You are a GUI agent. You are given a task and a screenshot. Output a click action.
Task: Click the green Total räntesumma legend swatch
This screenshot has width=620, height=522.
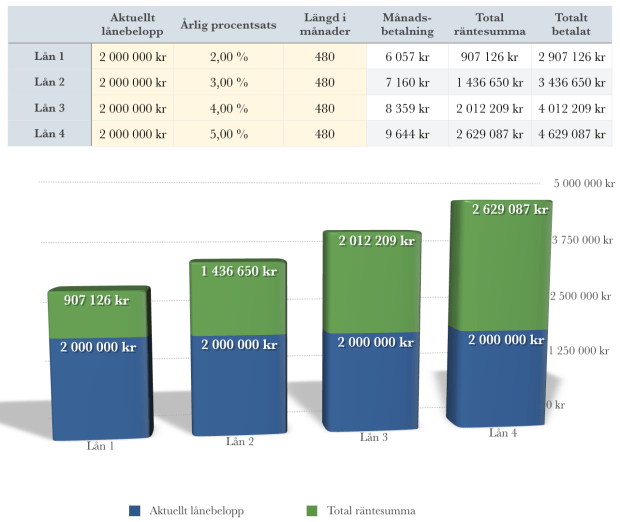311,510
